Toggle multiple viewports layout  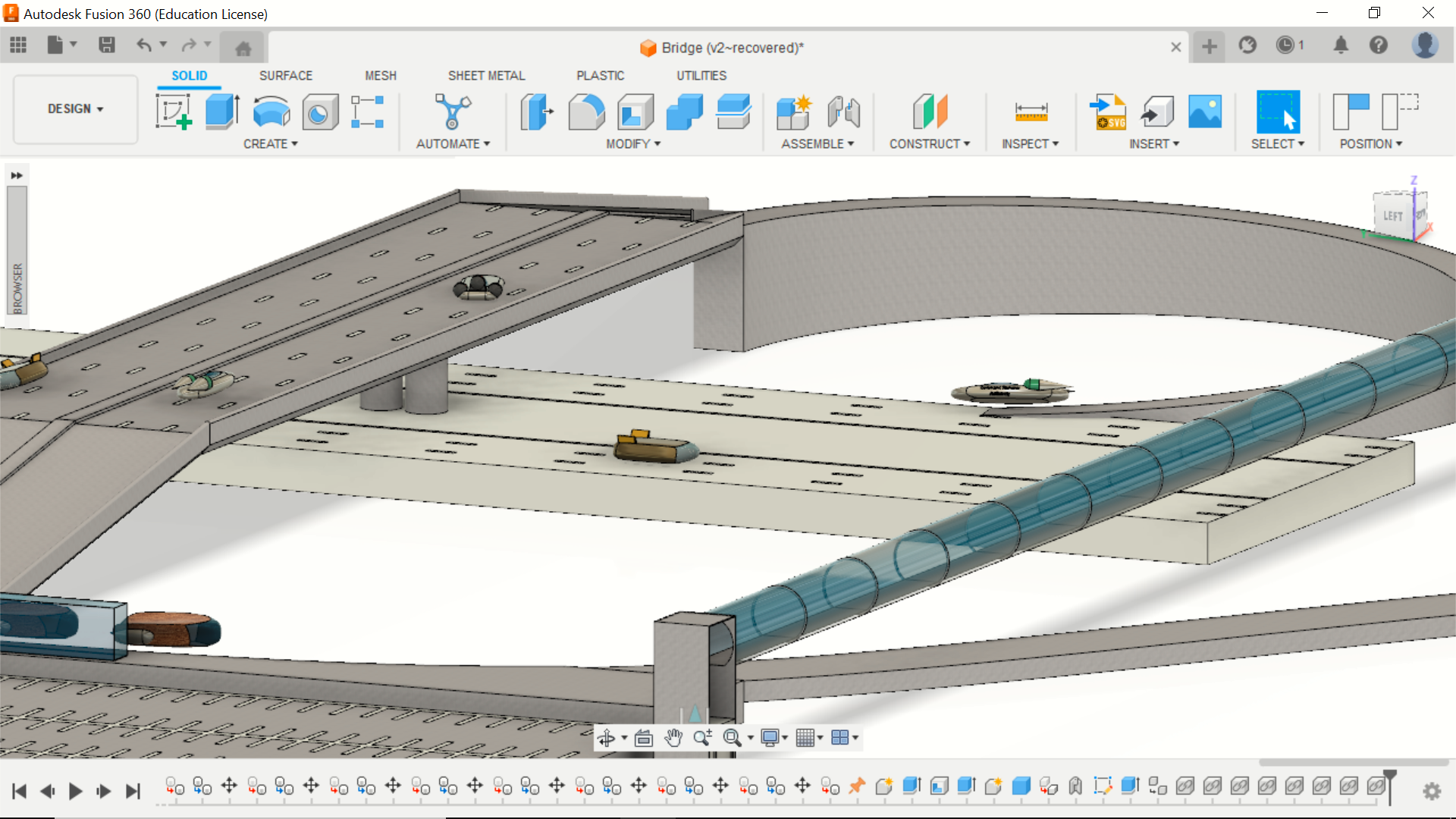pos(840,737)
